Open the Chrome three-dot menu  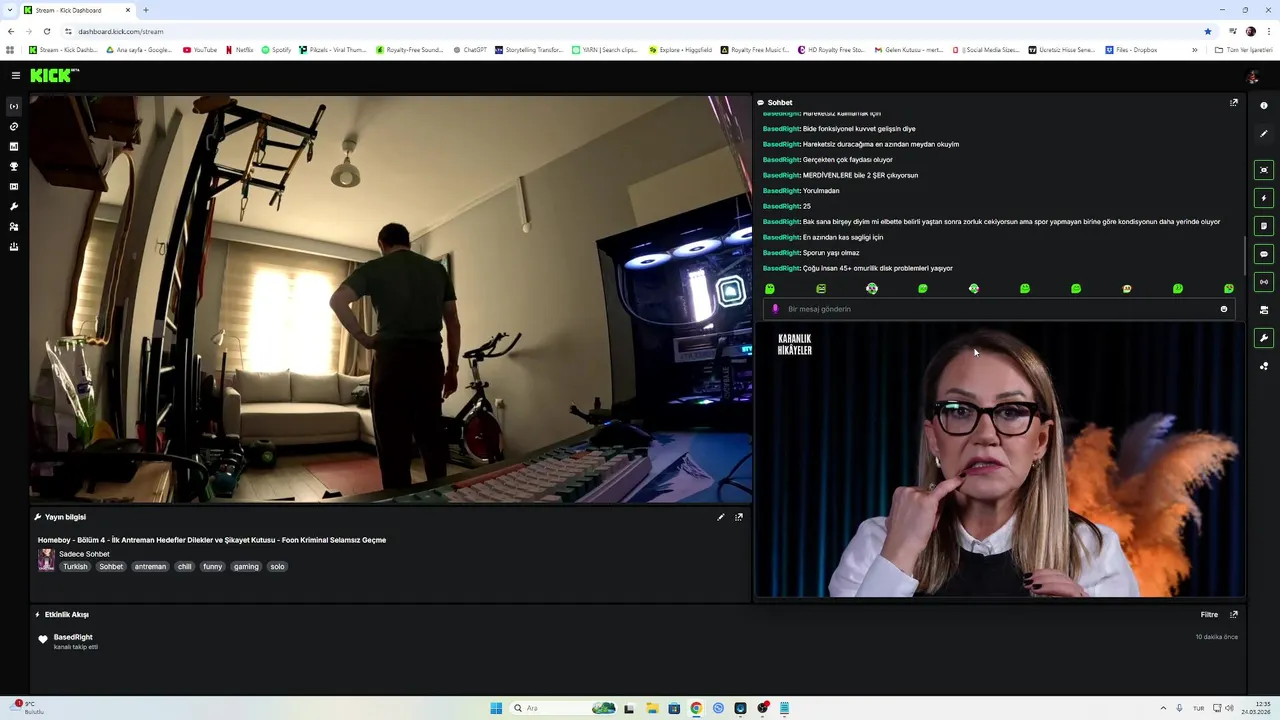pyautogui.click(x=1269, y=31)
